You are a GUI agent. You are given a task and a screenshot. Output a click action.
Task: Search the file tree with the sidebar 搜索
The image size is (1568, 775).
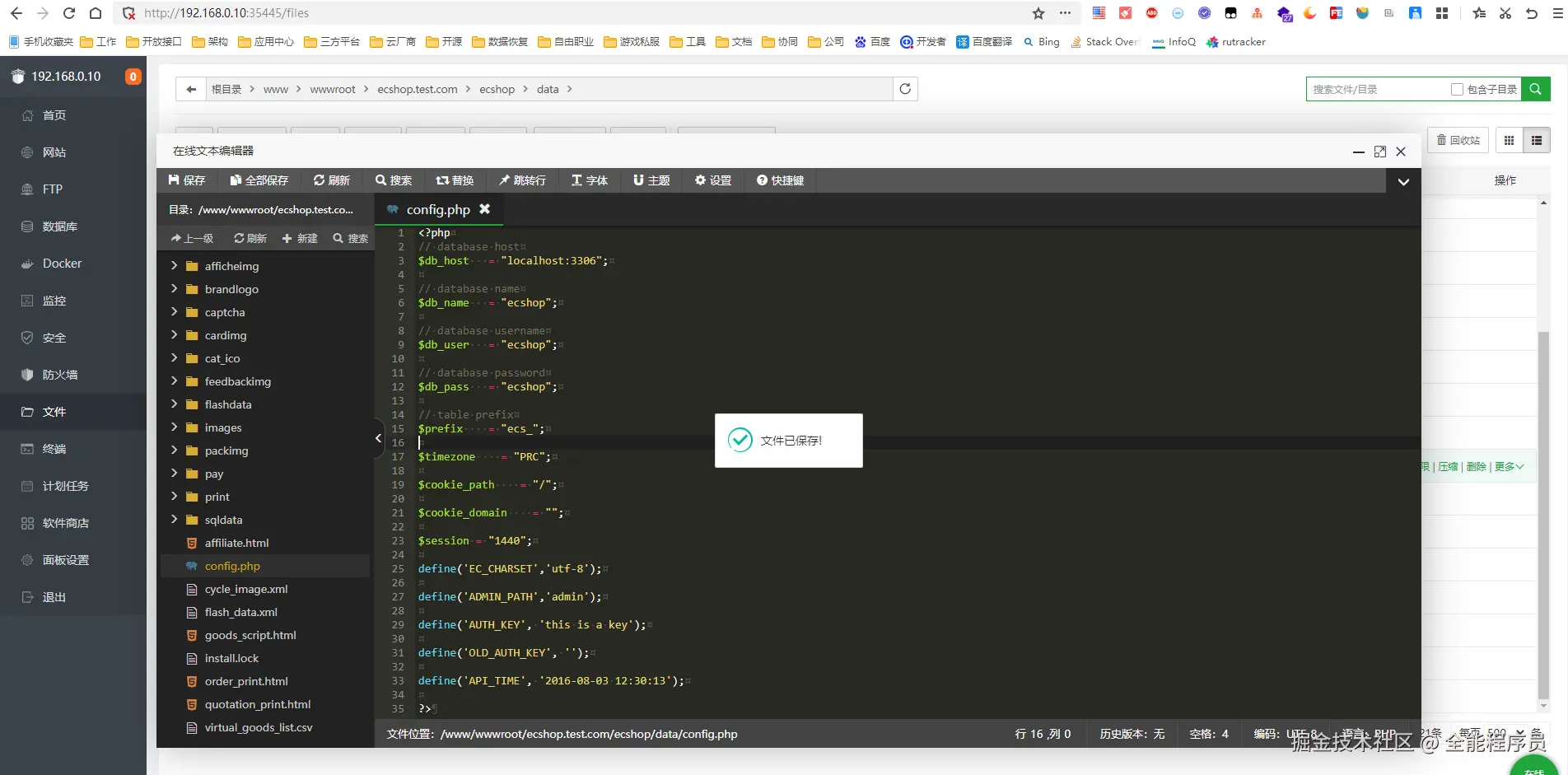tap(351, 238)
